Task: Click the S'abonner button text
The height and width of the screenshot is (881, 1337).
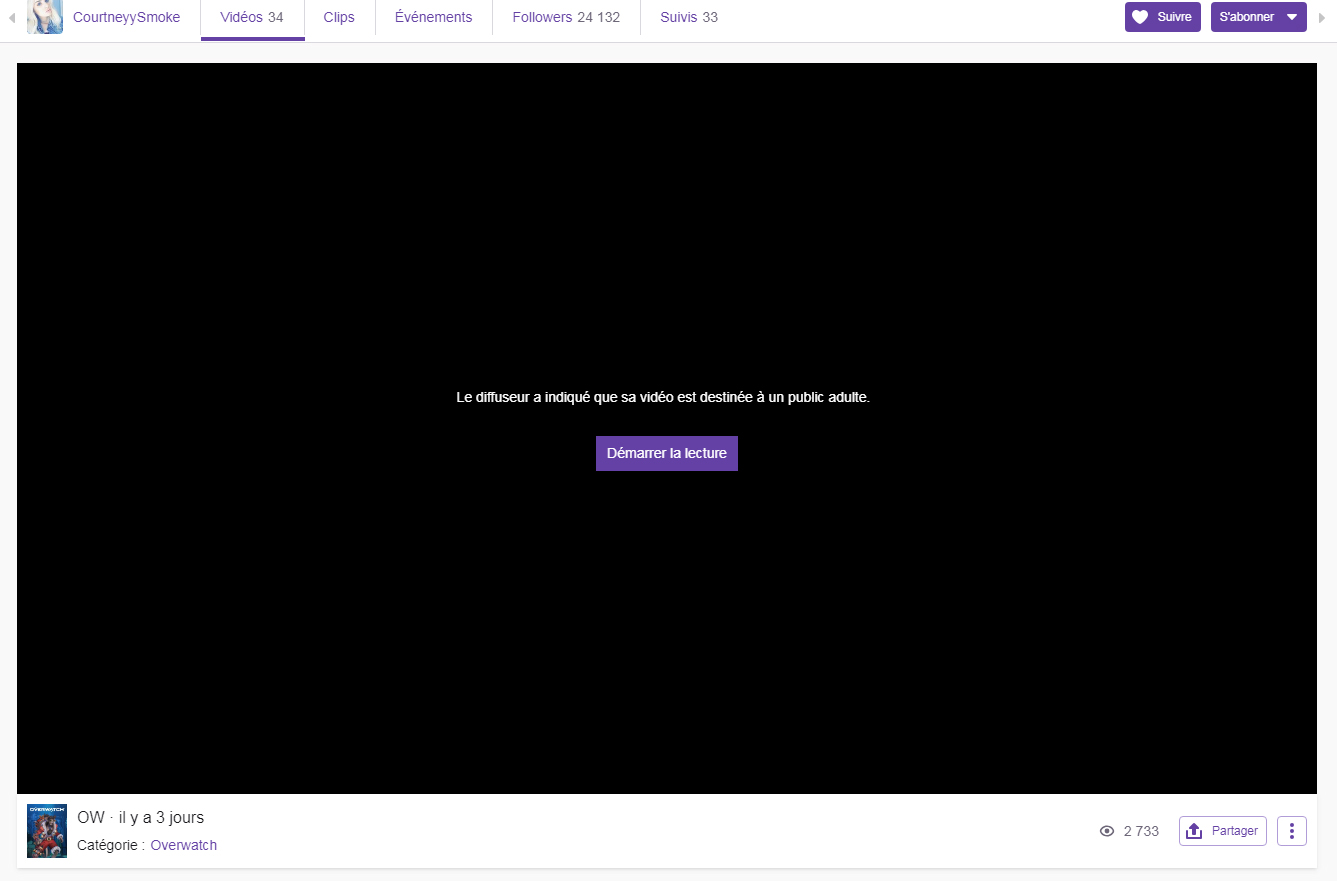Action: click(x=1247, y=17)
